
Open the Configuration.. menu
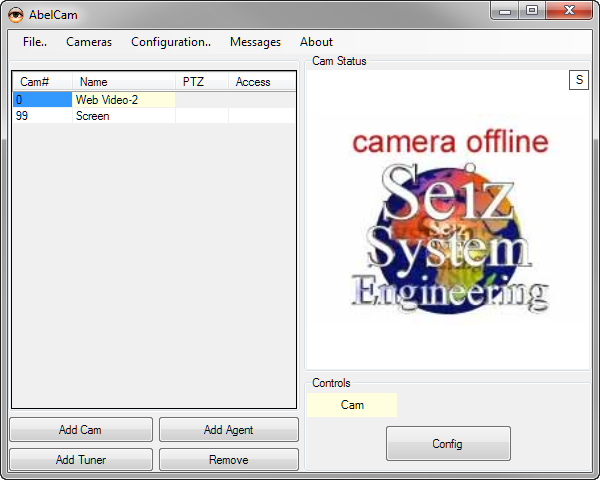pyautogui.click(x=171, y=42)
